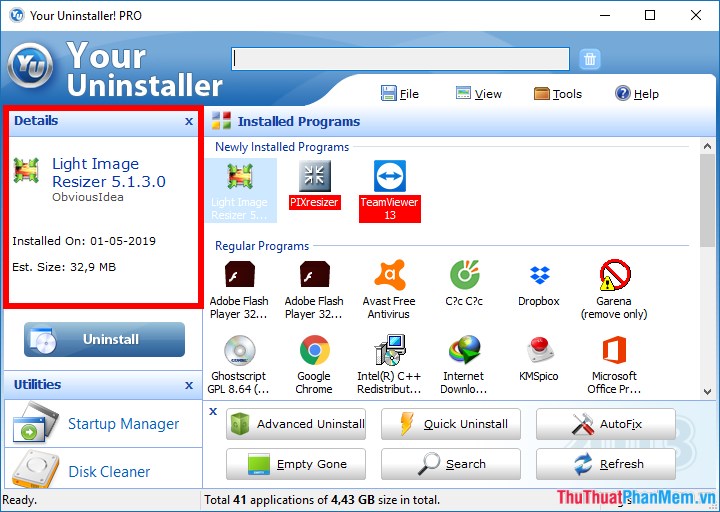Viewport: 720px width, 512px height.
Task: Click Light Image Resizer icon in Details
Action: pos(26,170)
